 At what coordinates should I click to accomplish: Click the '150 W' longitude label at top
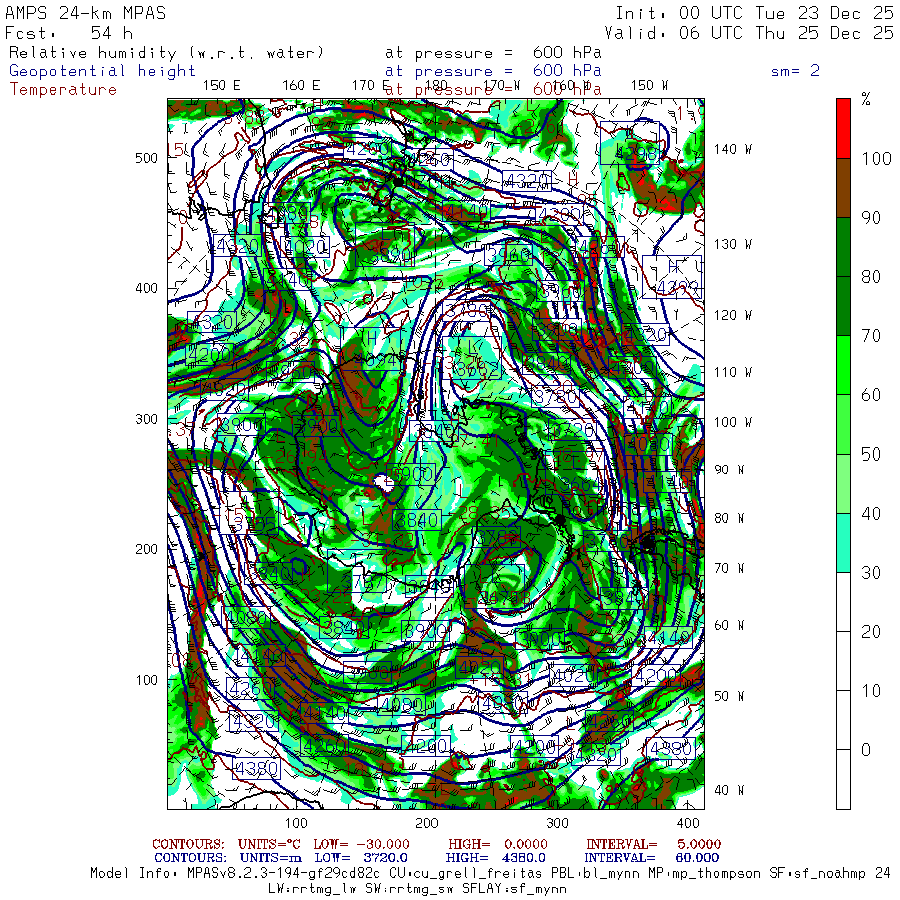click(649, 86)
